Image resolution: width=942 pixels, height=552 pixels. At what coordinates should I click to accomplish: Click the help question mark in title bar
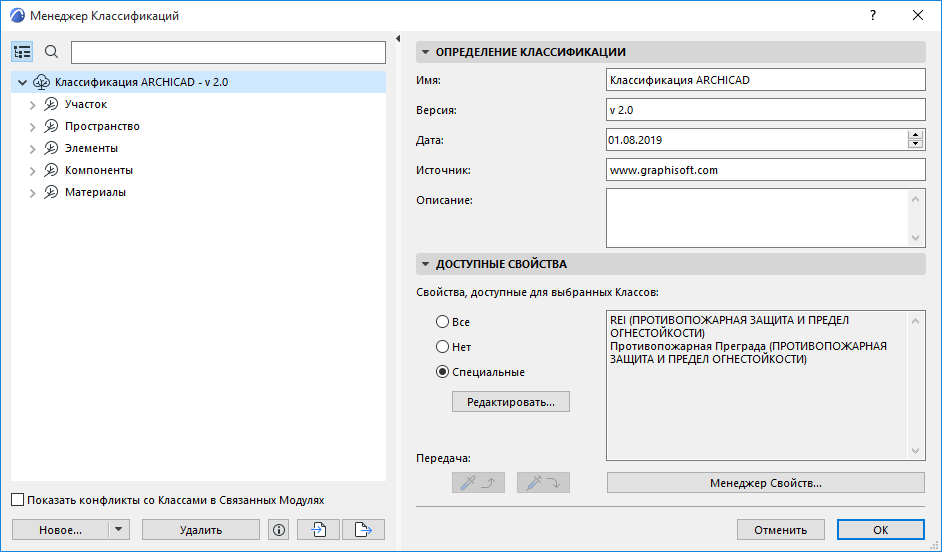pyautogui.click(x=873, y=16)
